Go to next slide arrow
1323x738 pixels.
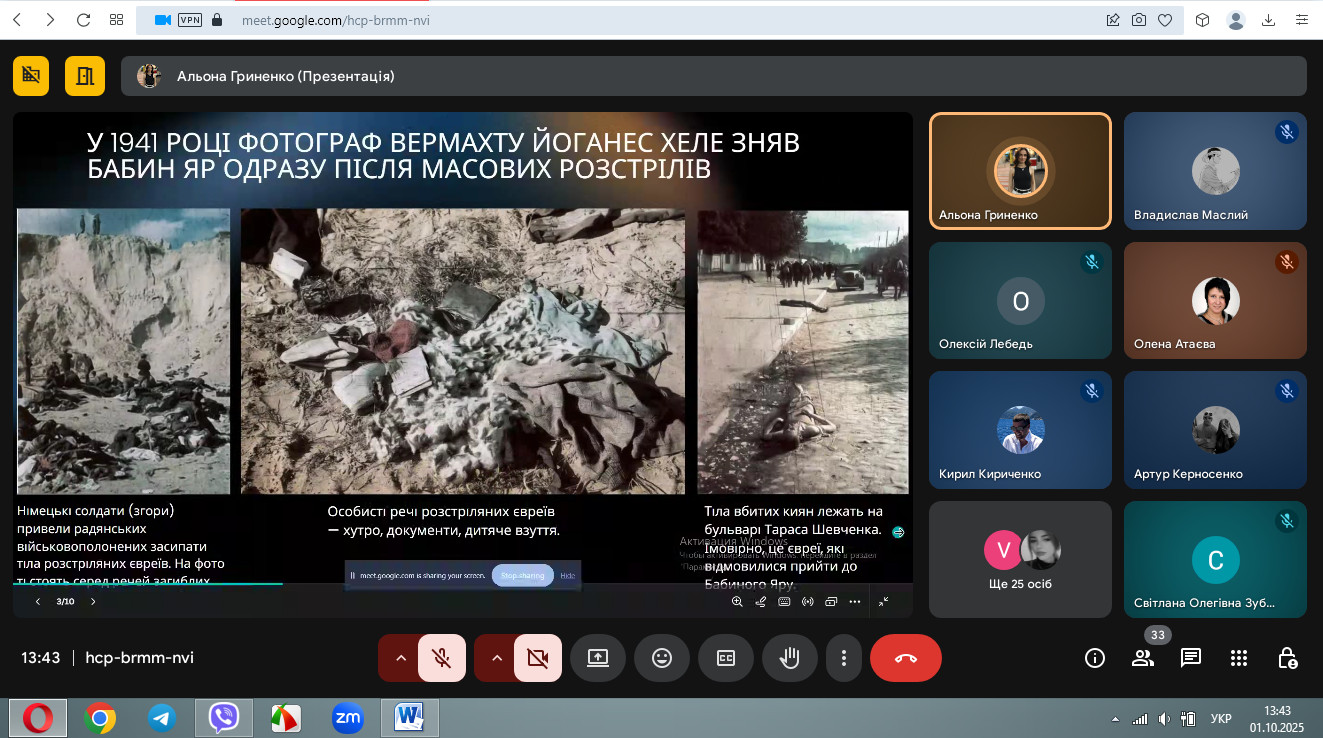93,602
